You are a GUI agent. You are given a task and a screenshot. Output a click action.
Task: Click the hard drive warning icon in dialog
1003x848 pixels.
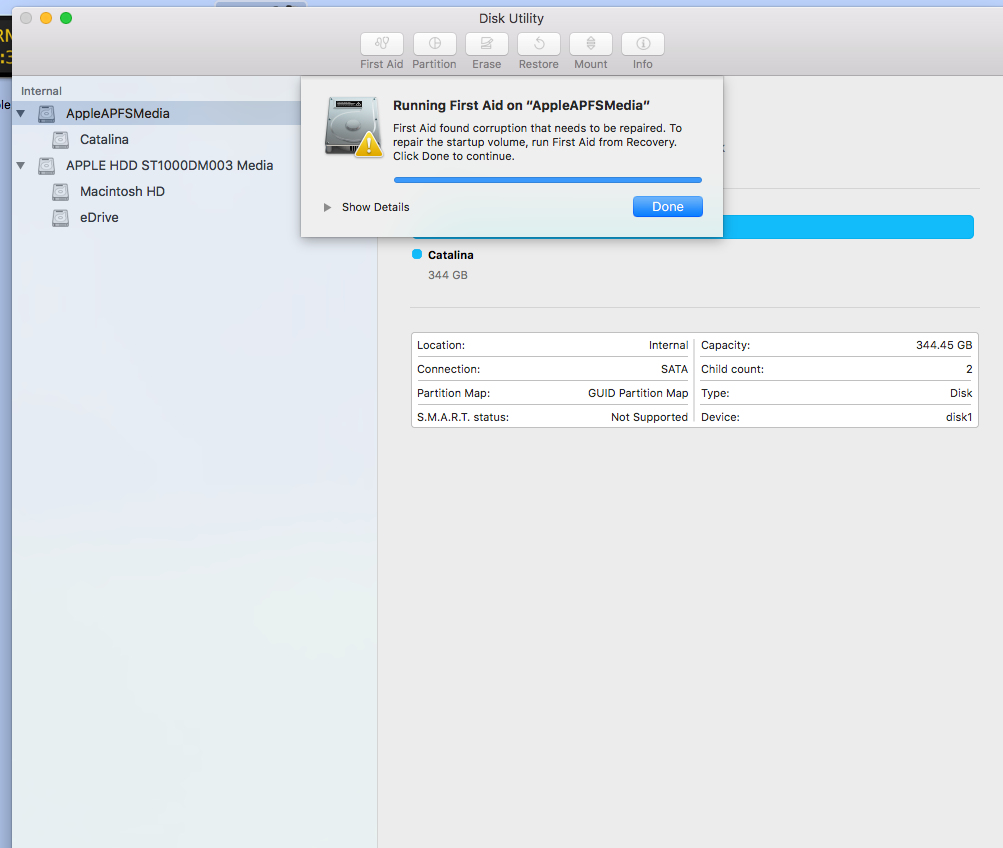tap(353, 127)
